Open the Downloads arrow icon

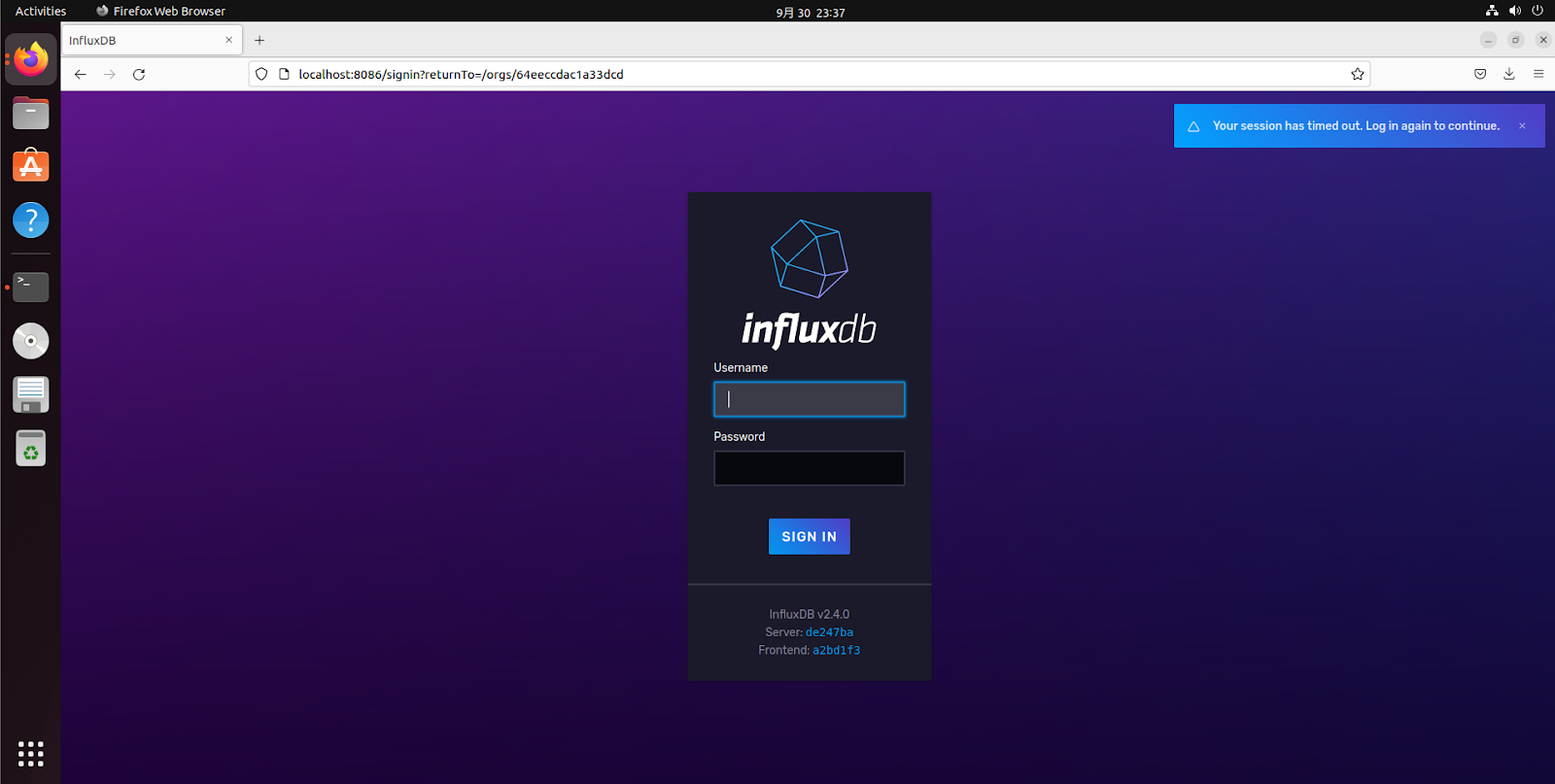[x=1509, y=74]
